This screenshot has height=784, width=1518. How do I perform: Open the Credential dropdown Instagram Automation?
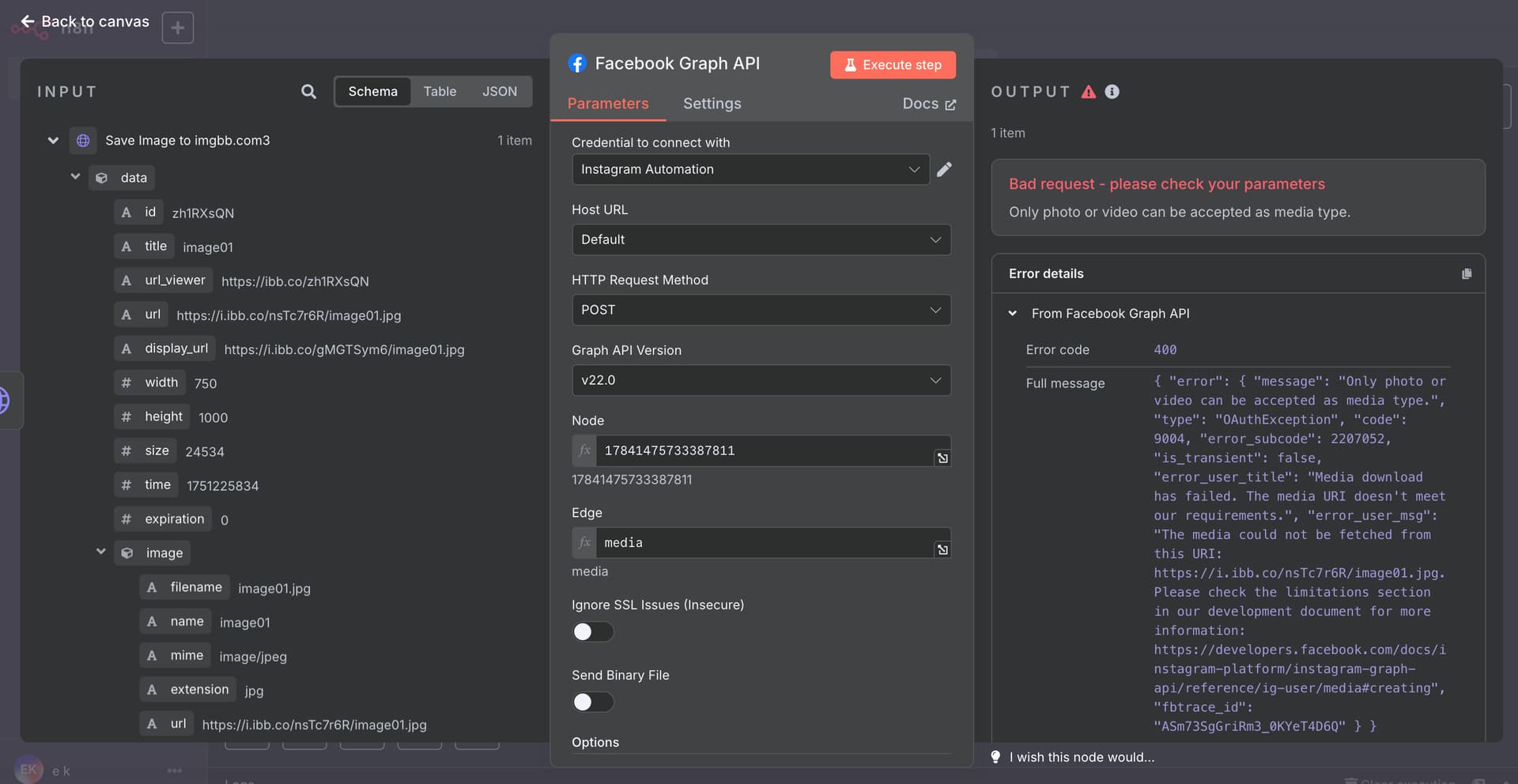click(x=750, y=169)
